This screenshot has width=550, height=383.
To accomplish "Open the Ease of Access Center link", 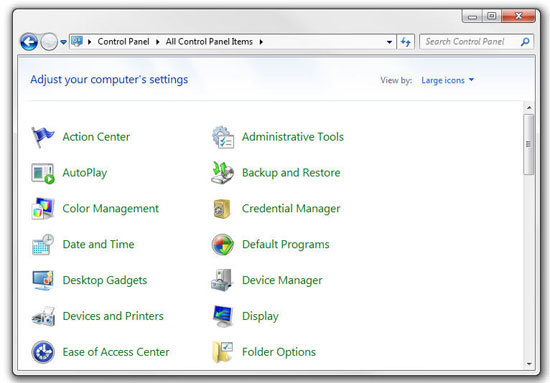I will point(116,352).
